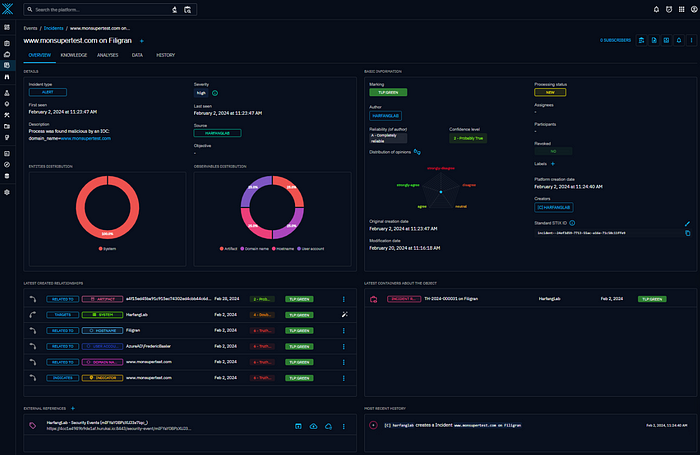The width and height of the screenshot is (700, 455).
Task: Open the kebab menu for external reference row
Action: click(344, 426)
